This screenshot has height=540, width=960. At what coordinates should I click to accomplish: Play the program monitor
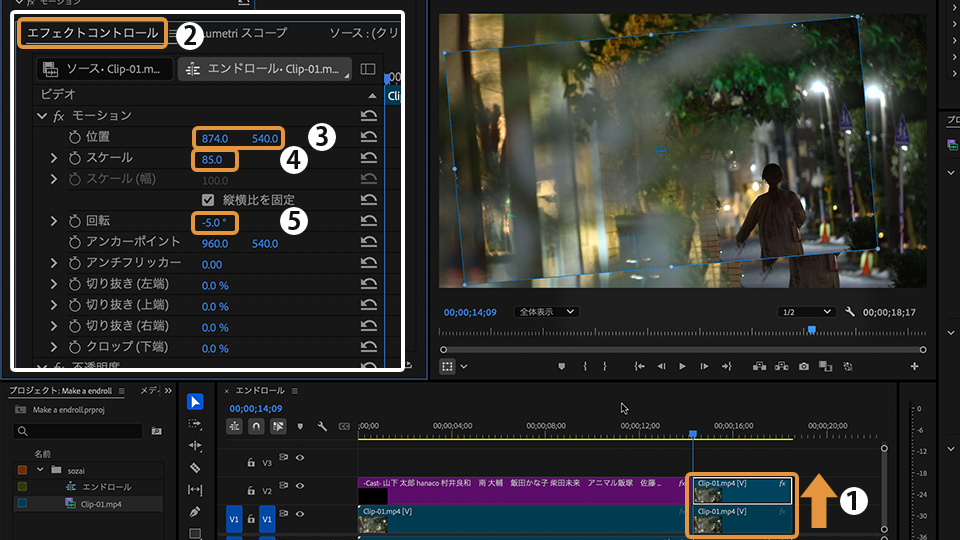tap(682, 366)
